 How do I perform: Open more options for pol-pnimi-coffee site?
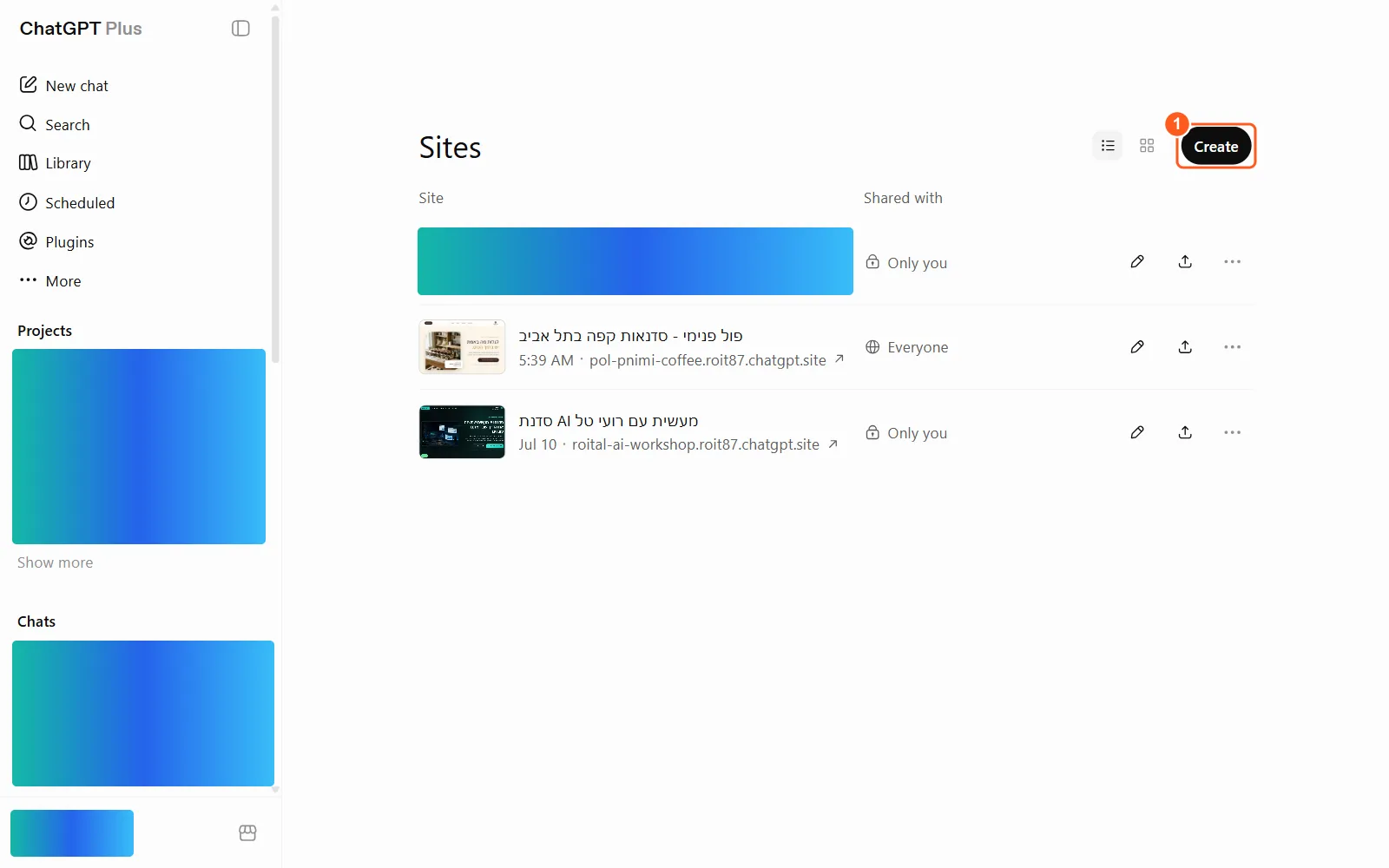[x=1232, y=347]
